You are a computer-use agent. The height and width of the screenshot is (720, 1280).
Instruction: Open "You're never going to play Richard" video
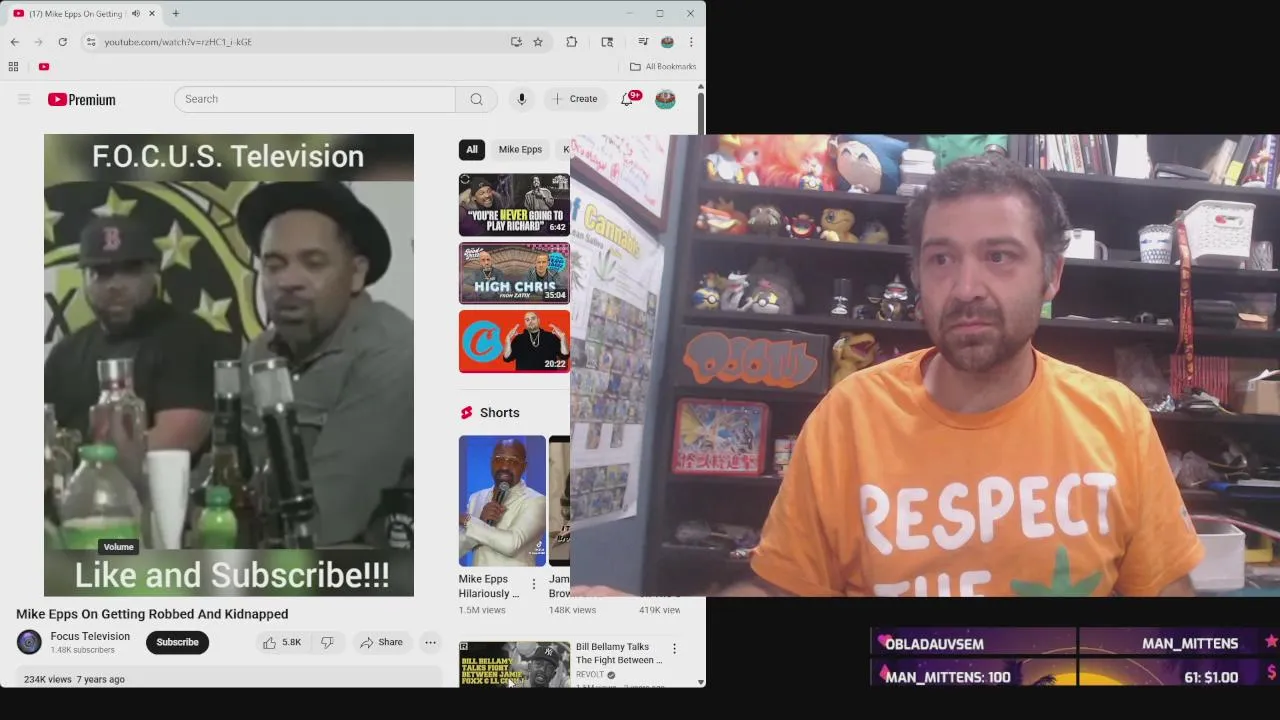pos(514,205)
